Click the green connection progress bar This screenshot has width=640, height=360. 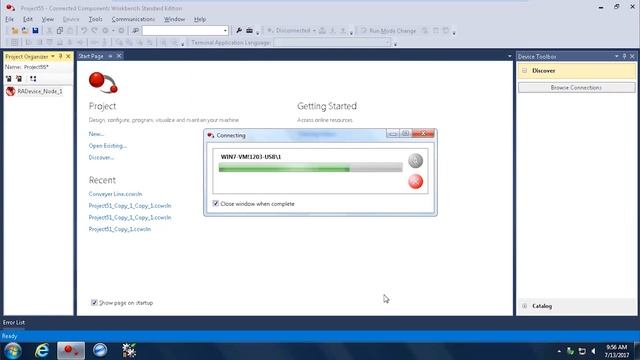coord(311,167)
